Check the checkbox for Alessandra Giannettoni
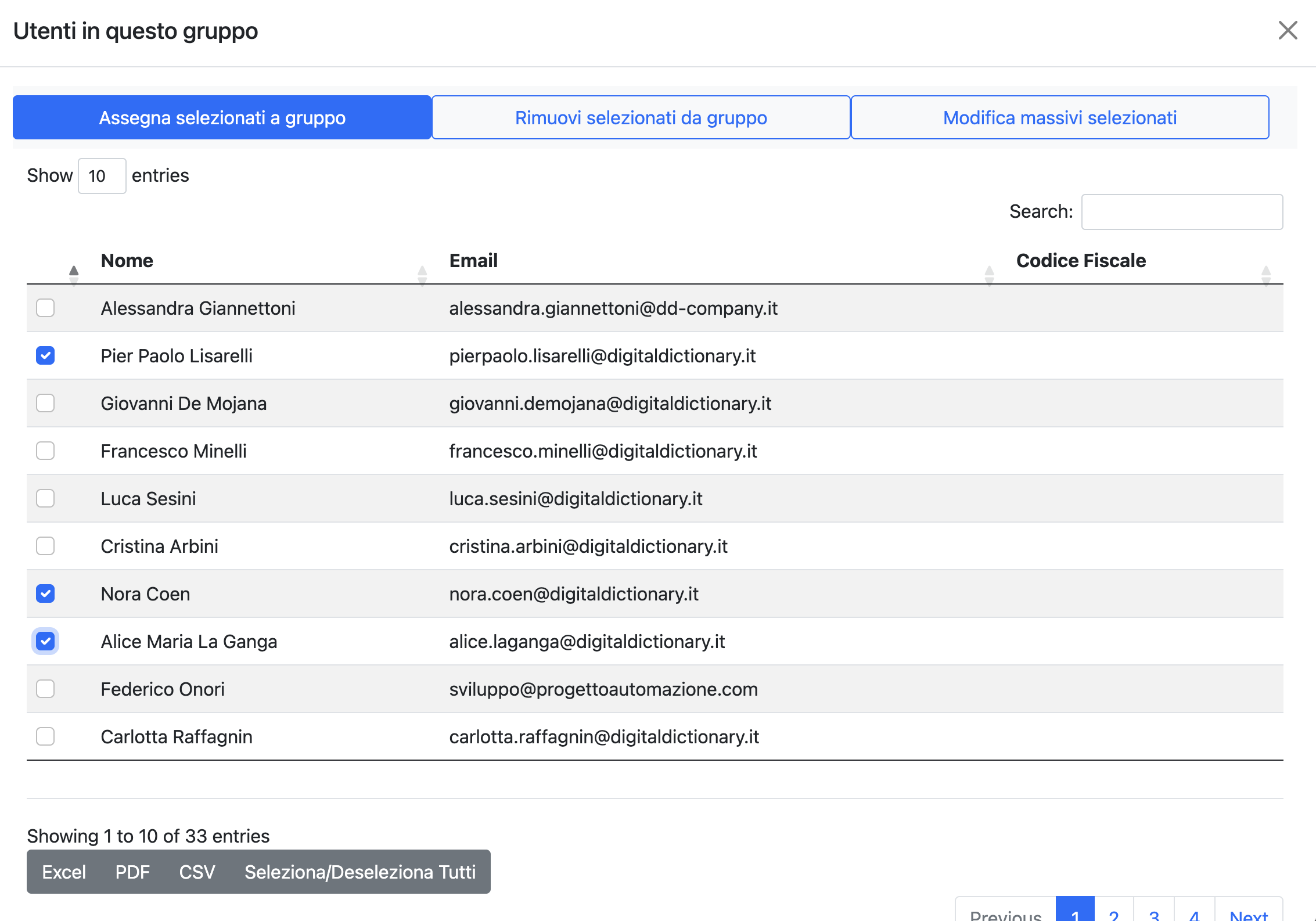This screenshot has width=1316, height=921. click(x=45, y=308)
